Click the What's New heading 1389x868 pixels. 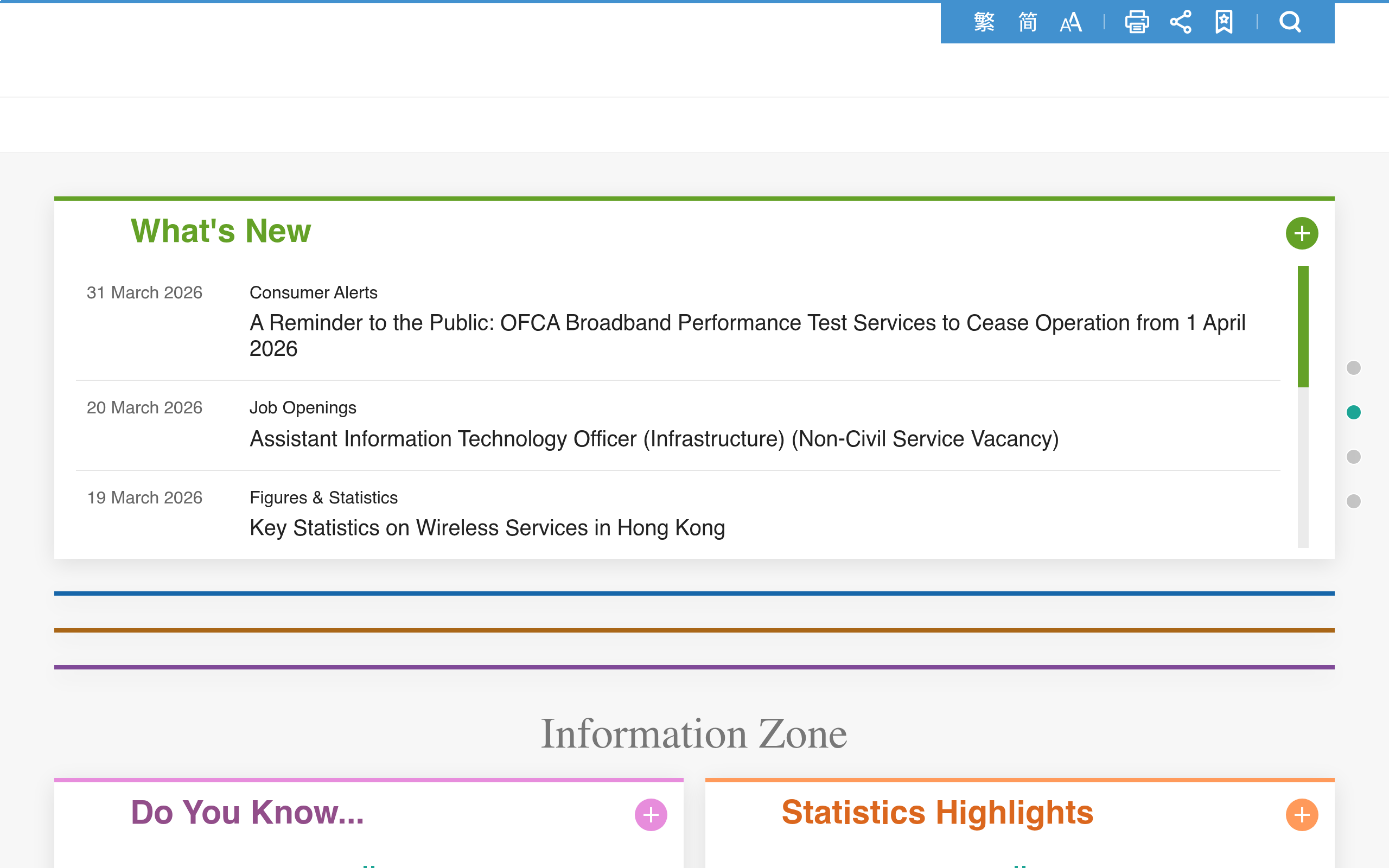point(220,231)
